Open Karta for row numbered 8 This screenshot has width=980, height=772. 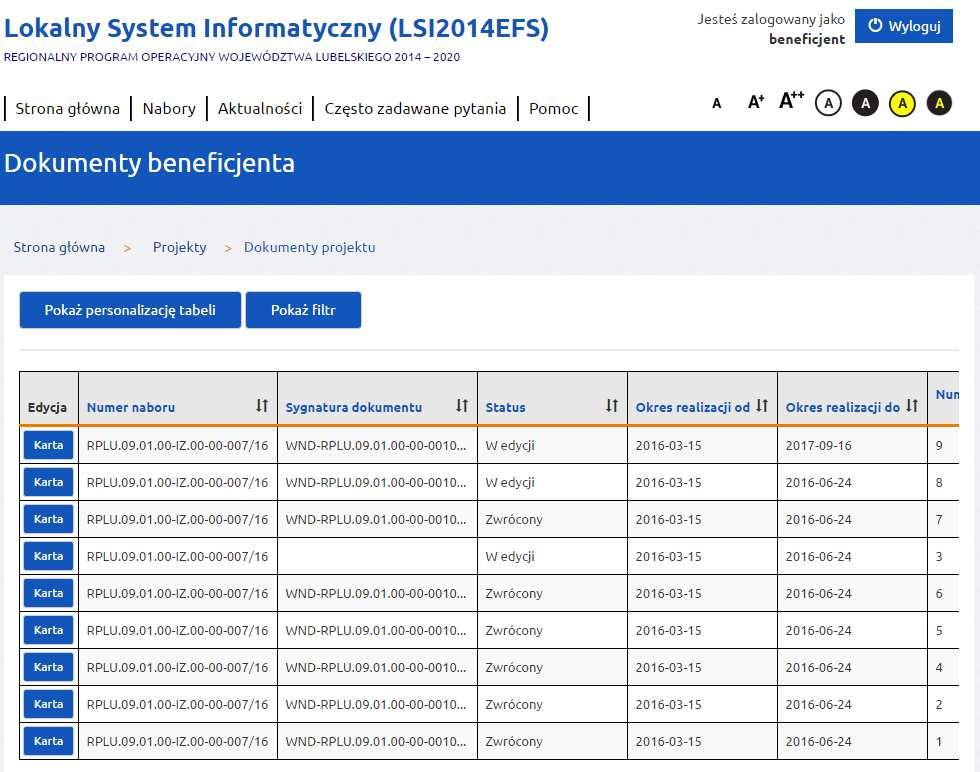(x=48, y=483)
